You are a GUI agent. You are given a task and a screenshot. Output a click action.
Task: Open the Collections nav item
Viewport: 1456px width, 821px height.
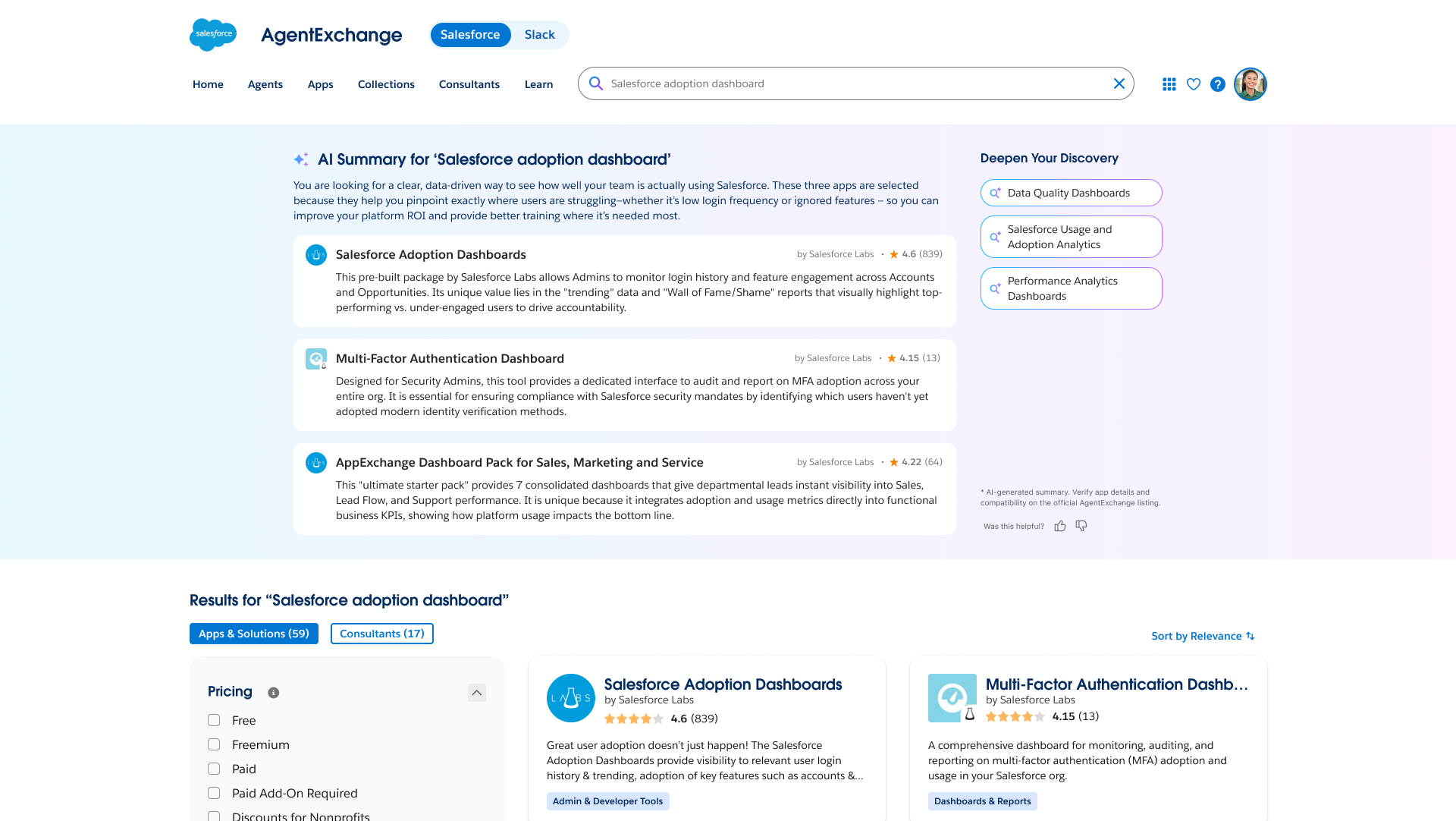[x=386, y=84]
